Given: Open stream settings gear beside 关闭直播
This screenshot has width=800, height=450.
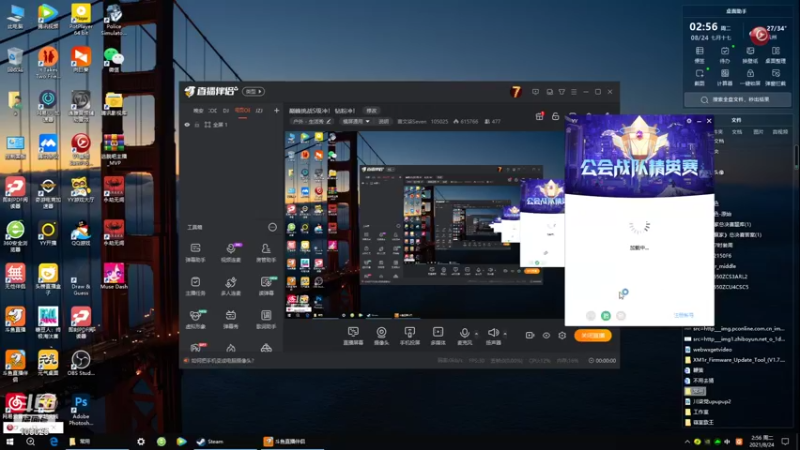Looking at the screenshot, I should 562,335.
